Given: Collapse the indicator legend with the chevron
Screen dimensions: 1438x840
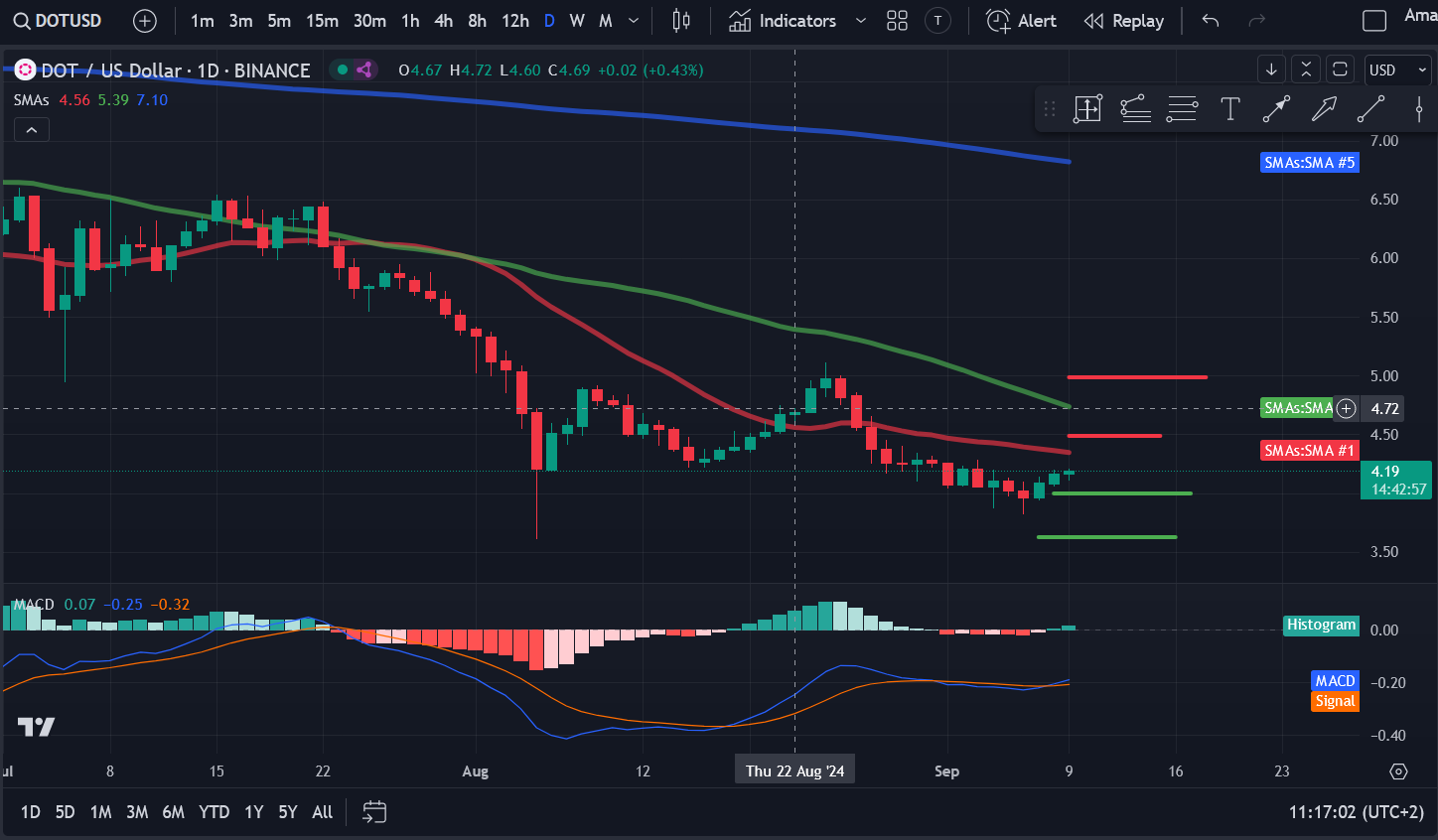Looking at the screenshot, I should pyautogui.click(x=32, y=130).
